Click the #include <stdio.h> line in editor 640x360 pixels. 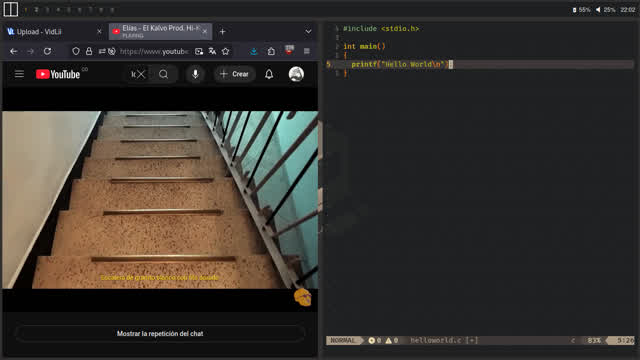pos(381,29)
